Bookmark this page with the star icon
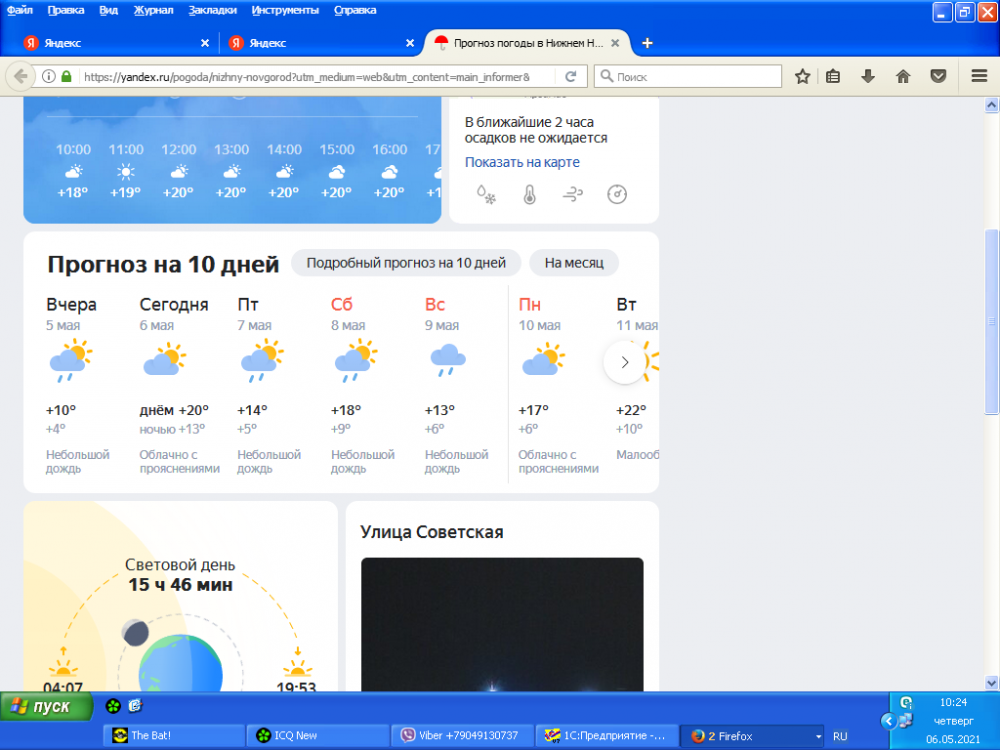The image size is (1000, 750). [802, 76]
